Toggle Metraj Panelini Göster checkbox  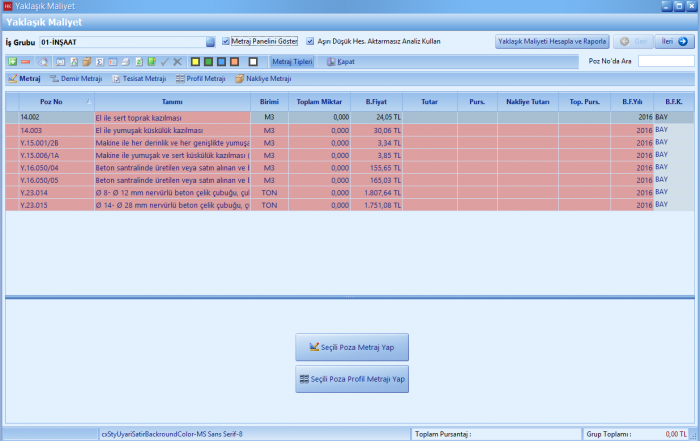226,42
